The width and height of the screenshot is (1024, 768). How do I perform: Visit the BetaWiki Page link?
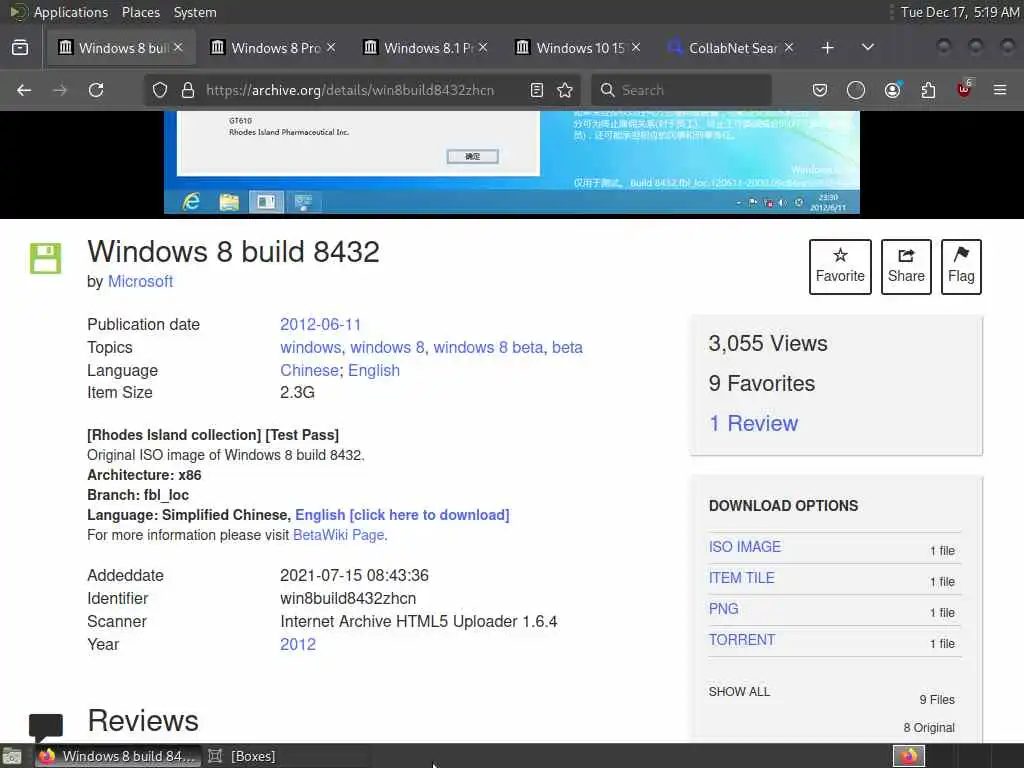338,535
